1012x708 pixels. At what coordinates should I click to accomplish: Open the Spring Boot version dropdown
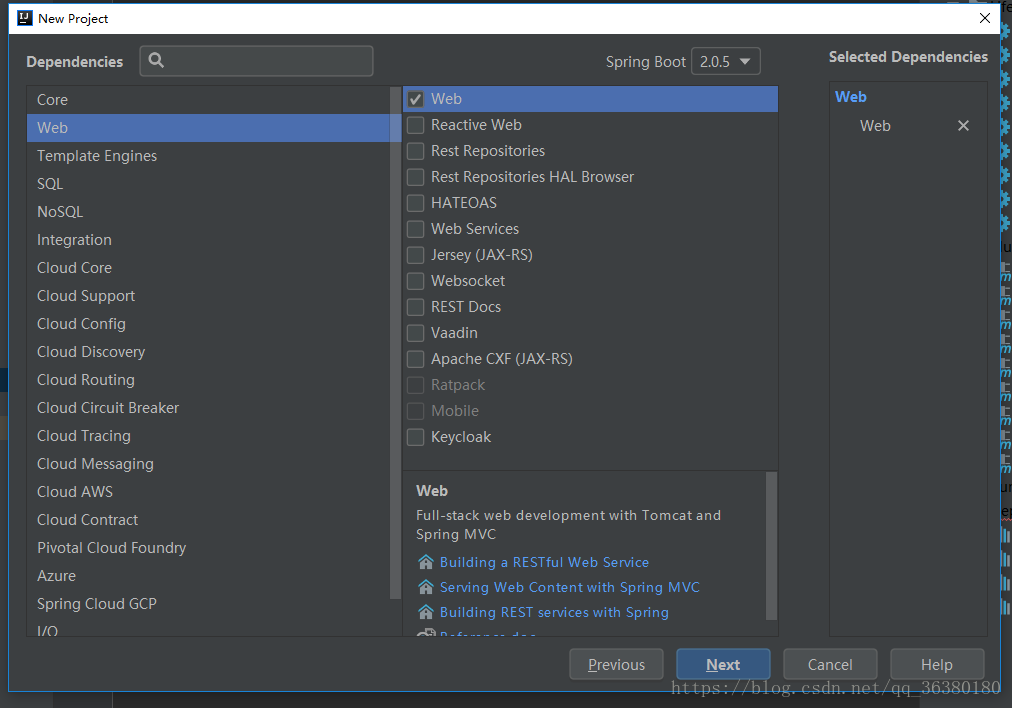(x=725, y=61)
